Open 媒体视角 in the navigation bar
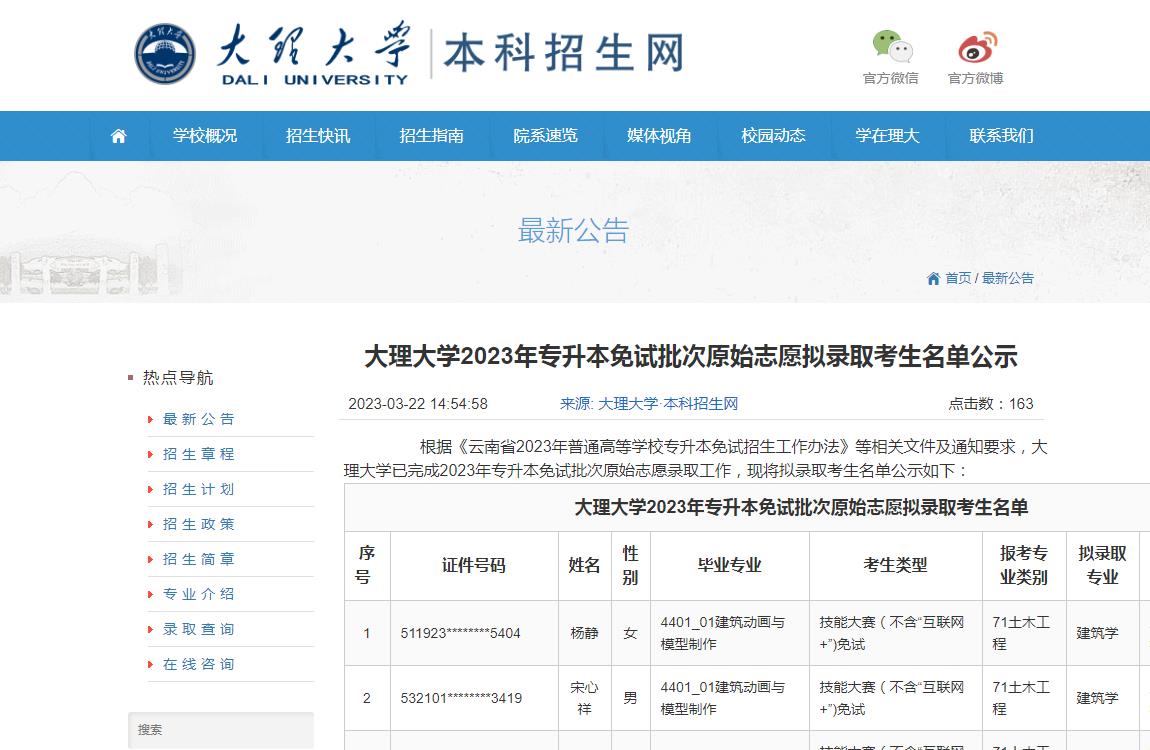This screenshot has height=750, width=1150. (x=659, y=136)
